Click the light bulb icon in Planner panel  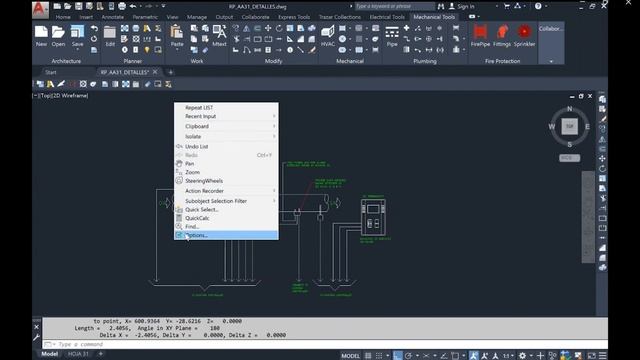point(147,50)
